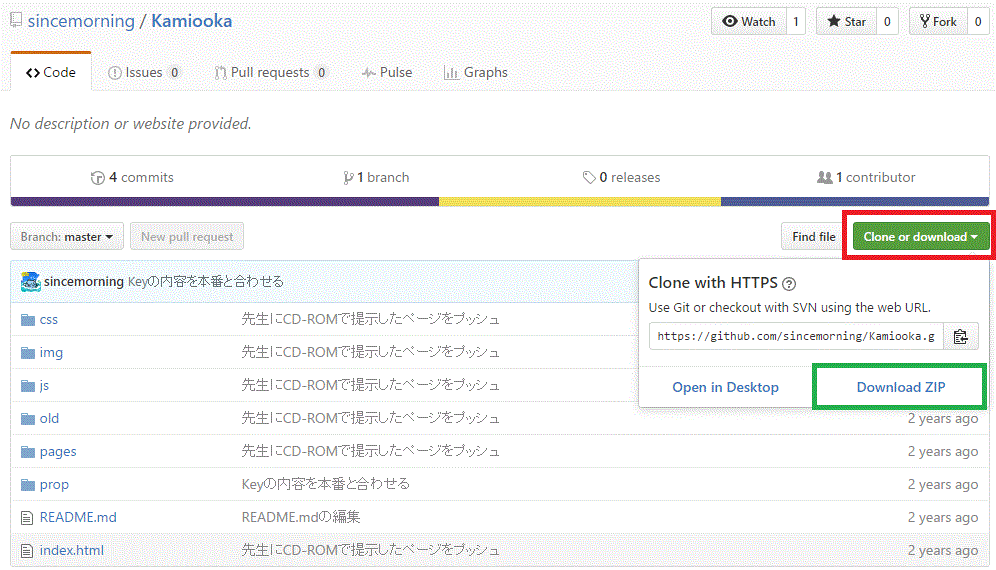The image size is (996, 570).
Task: Open the watchers count 1
Action: (x=796, y=22)
